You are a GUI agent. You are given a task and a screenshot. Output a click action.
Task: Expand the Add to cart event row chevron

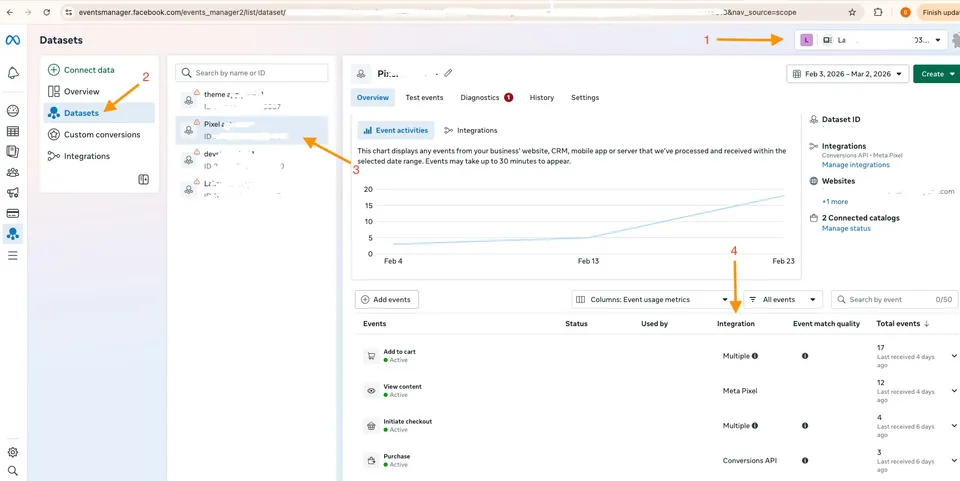pyautogui.click(x=954, y=356)
